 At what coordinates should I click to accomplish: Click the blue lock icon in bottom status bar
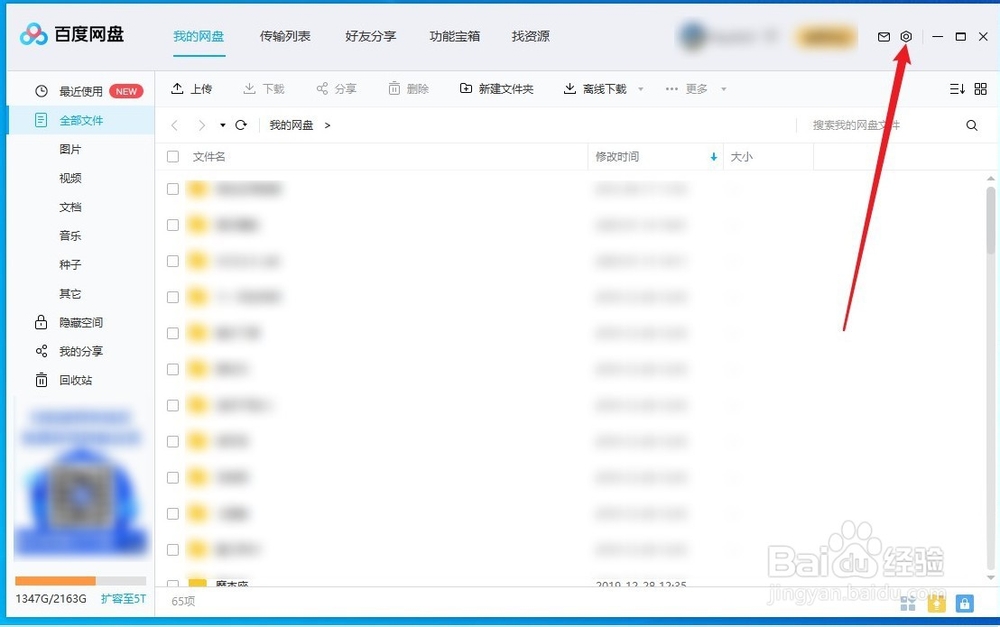click(964, 603)
